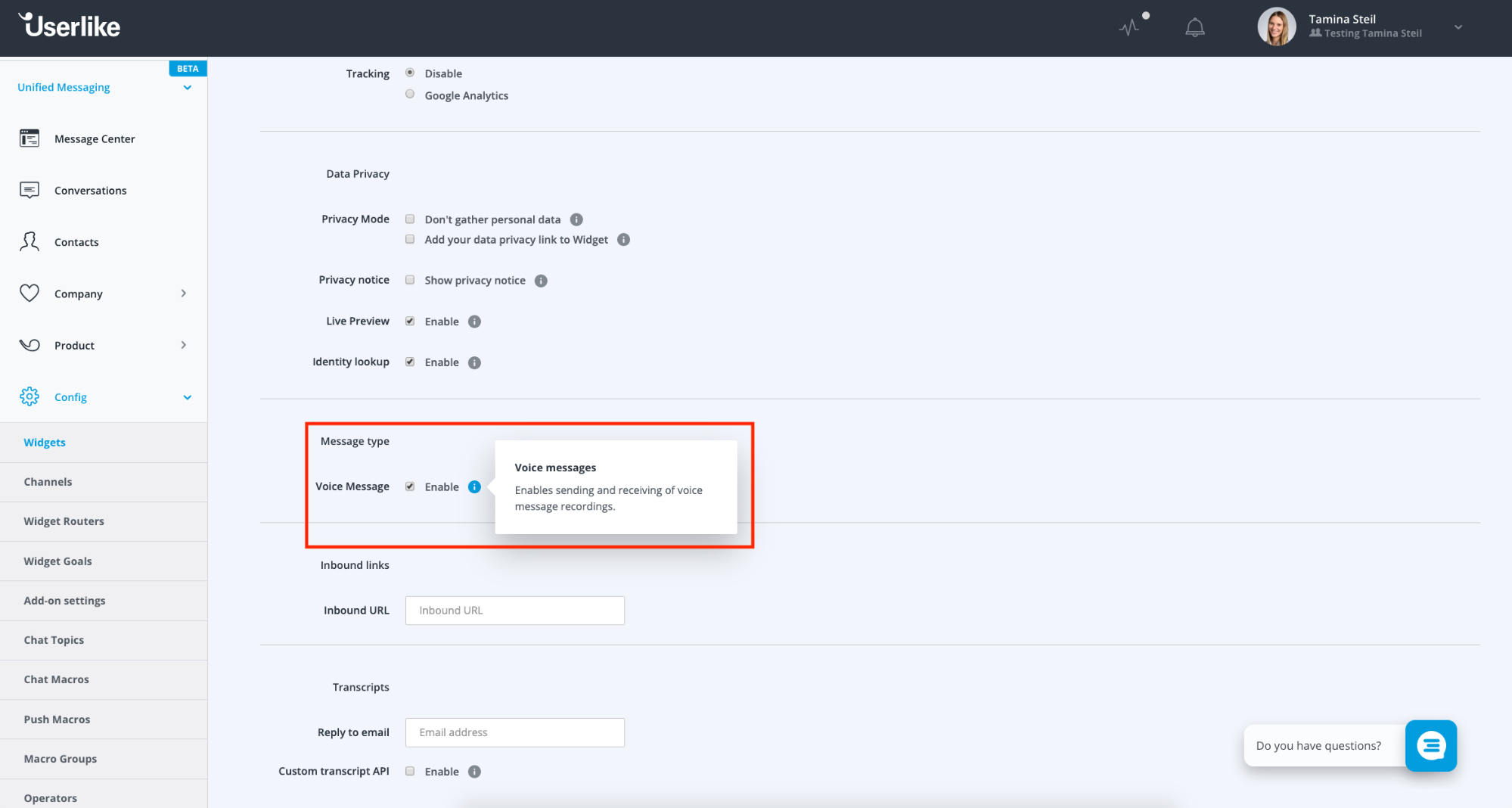The width and height of the screenshot is (1512, 808).
Task: Open Widget Goals
Action: pyautogui.click(x=104, y=561)
